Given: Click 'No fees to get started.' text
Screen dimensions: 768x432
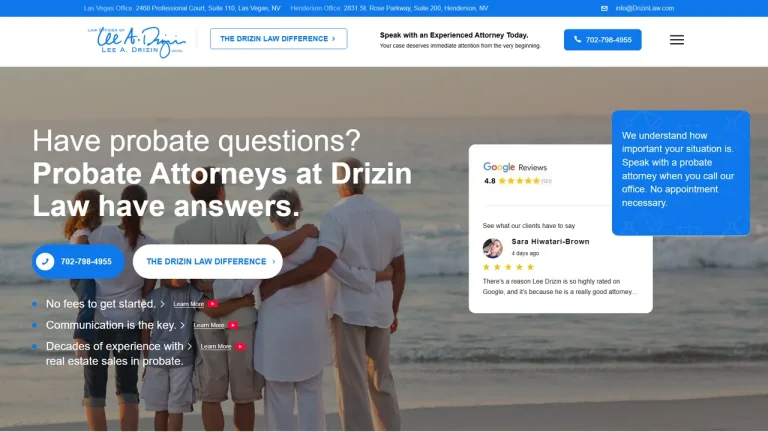Looking at the screenshot, I should coord(100,304).
